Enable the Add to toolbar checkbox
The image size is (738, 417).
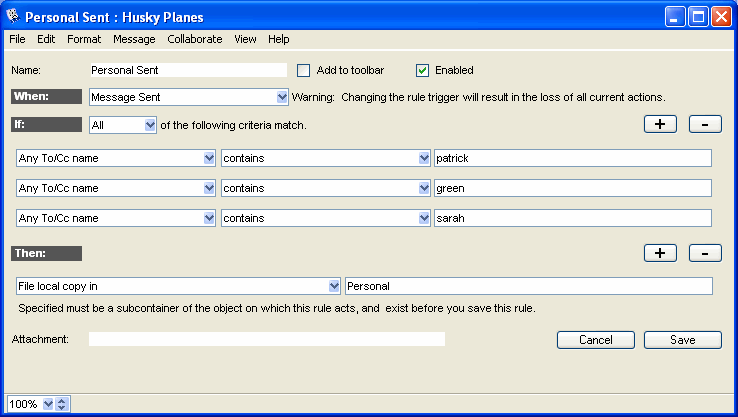point(304,70)
